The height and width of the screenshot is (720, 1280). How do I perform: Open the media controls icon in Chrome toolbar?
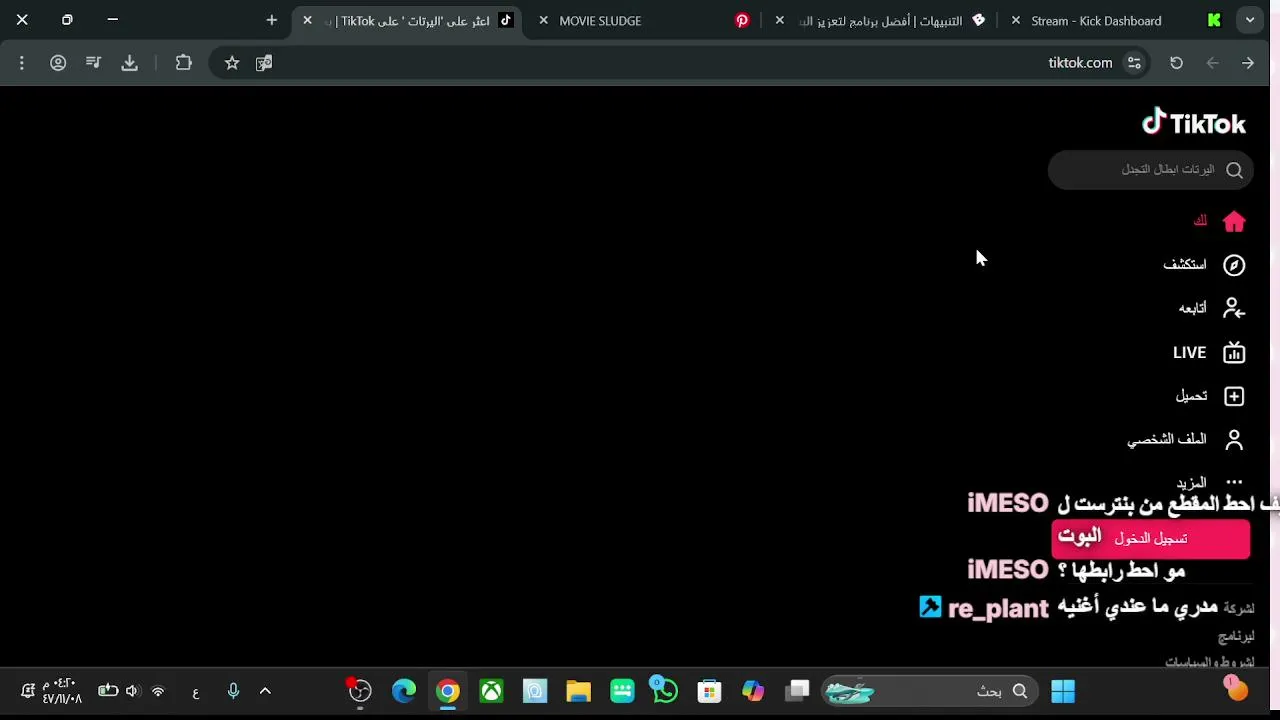[94, 63]
